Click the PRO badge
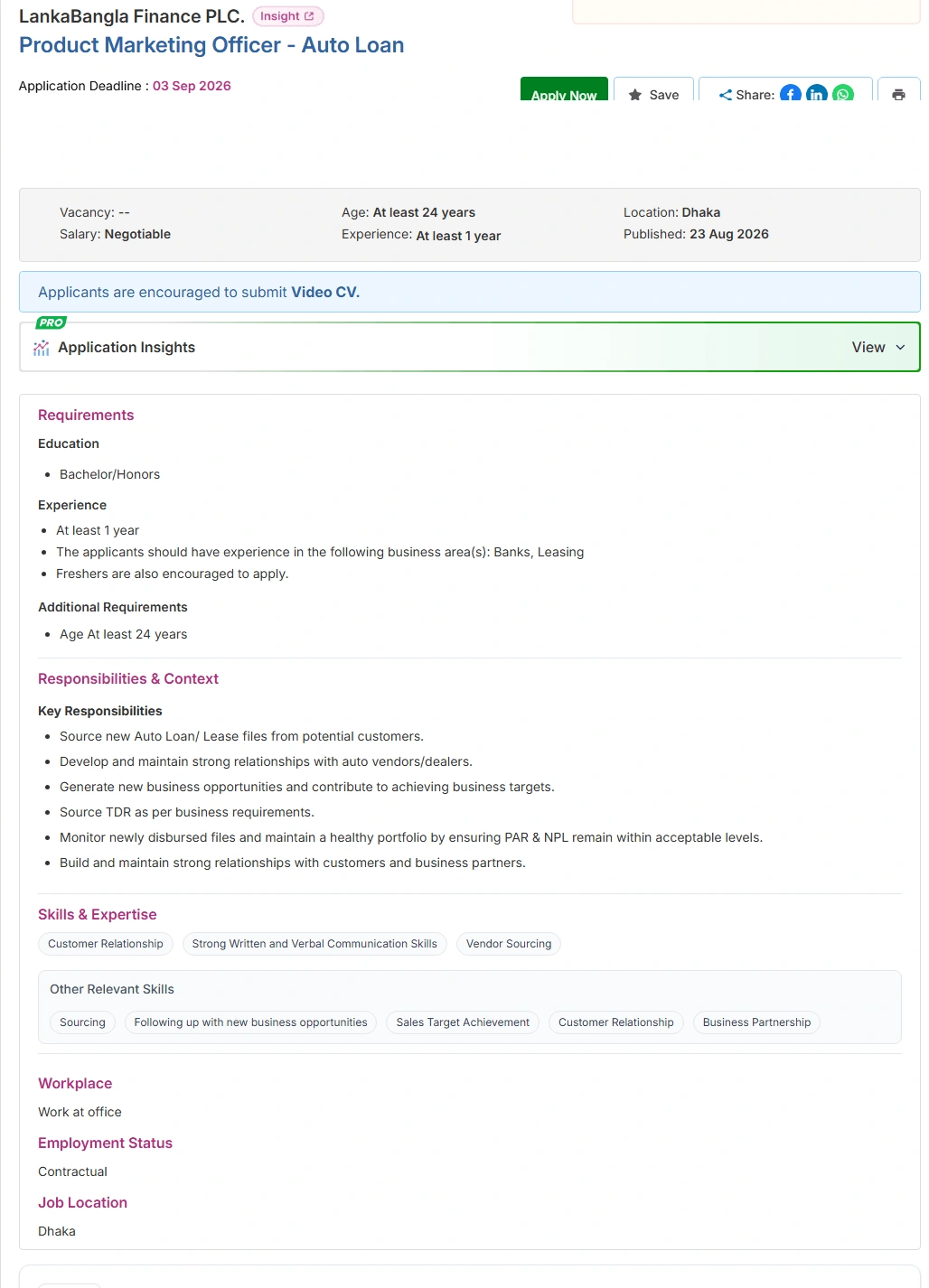This screenshot has width=929, height=1288. point(52,322)
